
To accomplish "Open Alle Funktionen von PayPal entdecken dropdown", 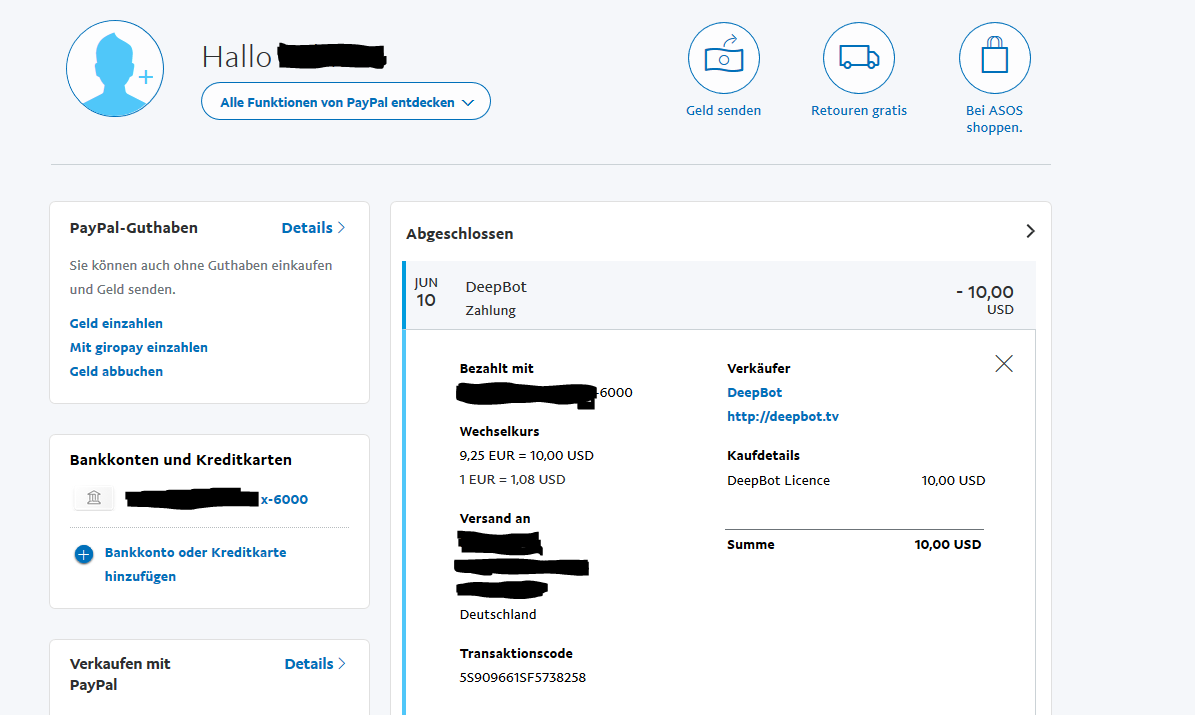I will (x=346, y=101).
